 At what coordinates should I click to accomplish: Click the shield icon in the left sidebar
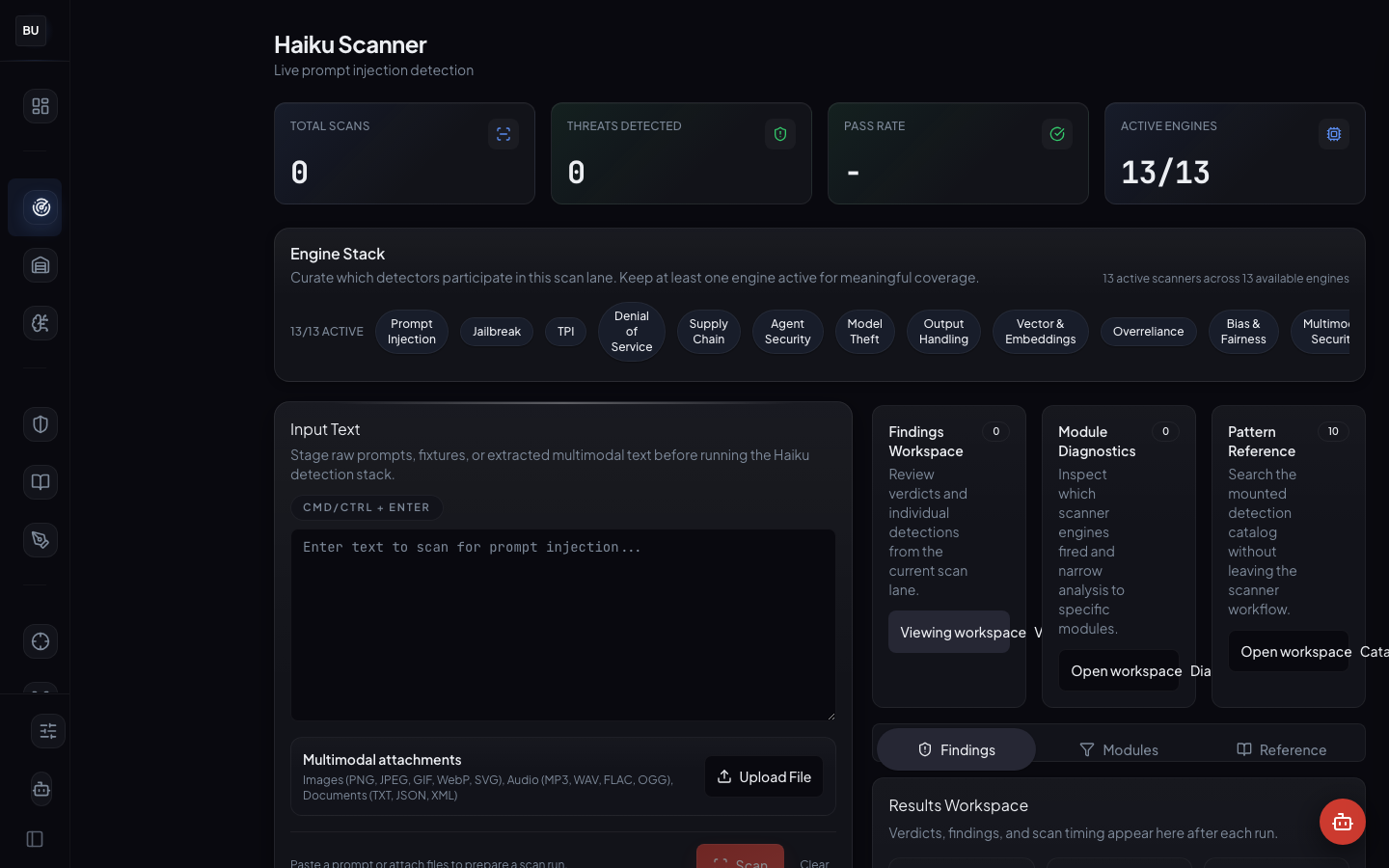pyautogui.click(x=40, y=424)
